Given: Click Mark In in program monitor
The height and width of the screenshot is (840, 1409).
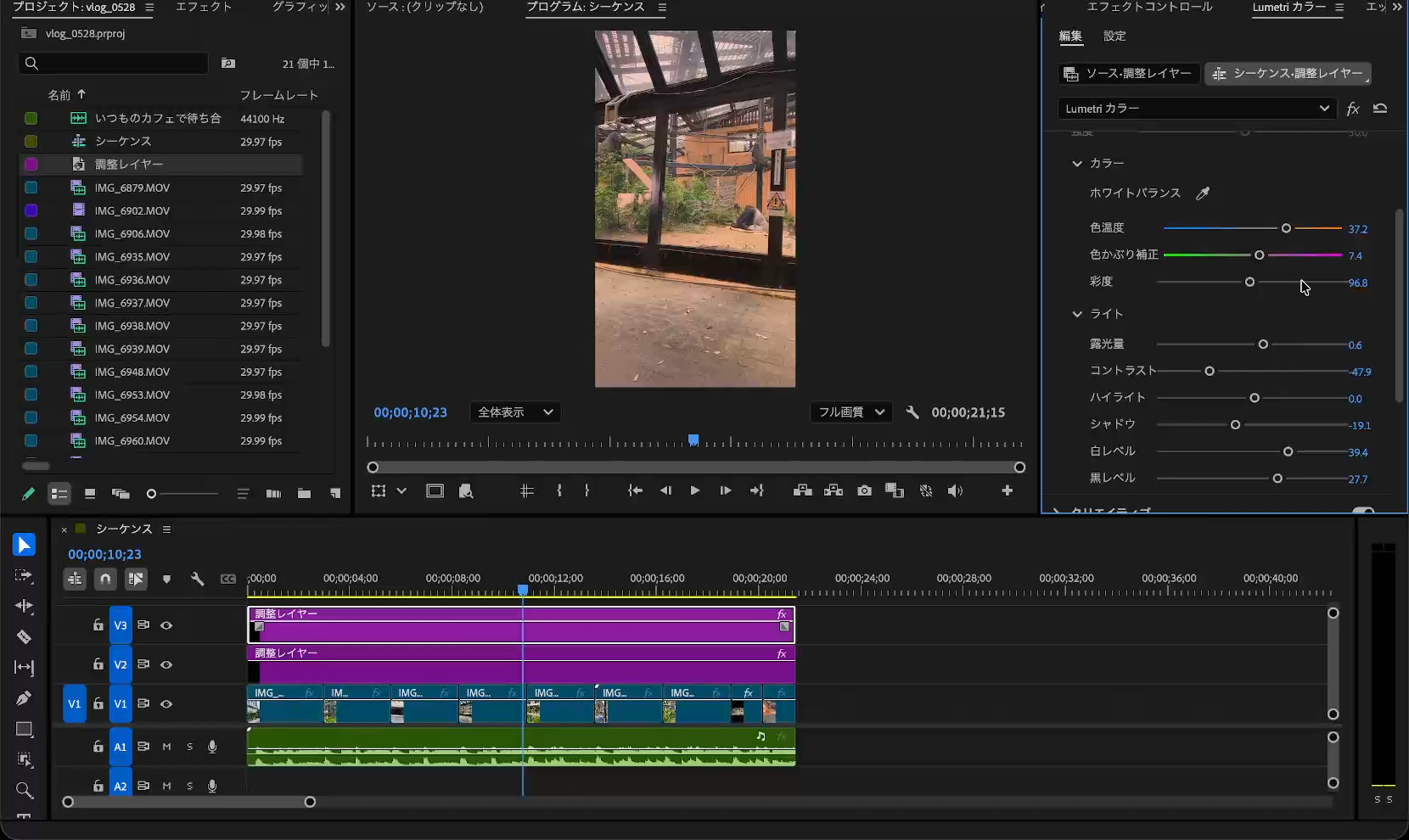Looking at the screenshot, I should tap(559, 491).
